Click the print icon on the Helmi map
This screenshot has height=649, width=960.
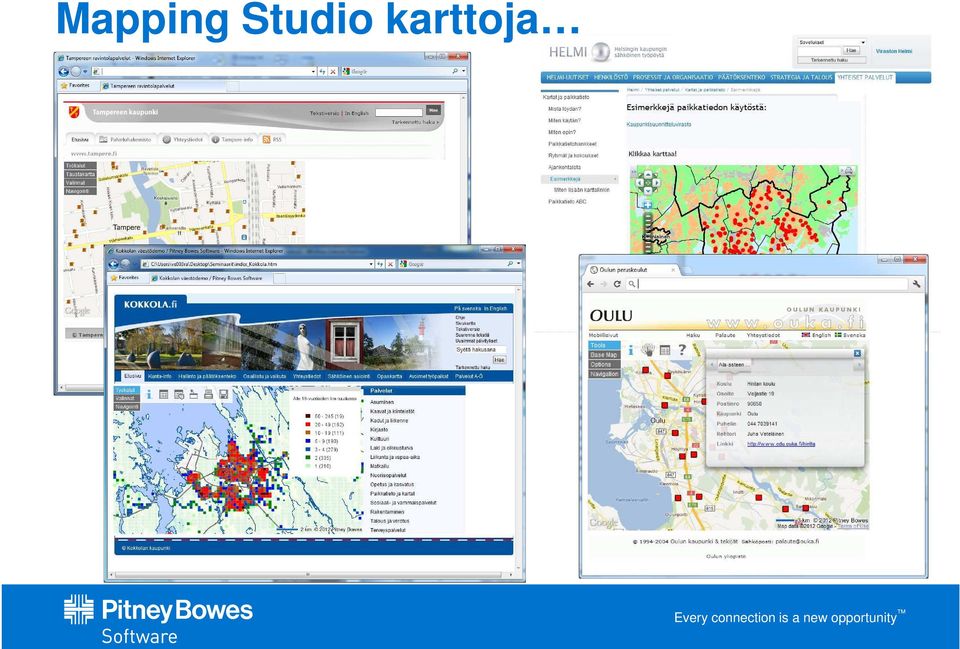tap(848, 171)
